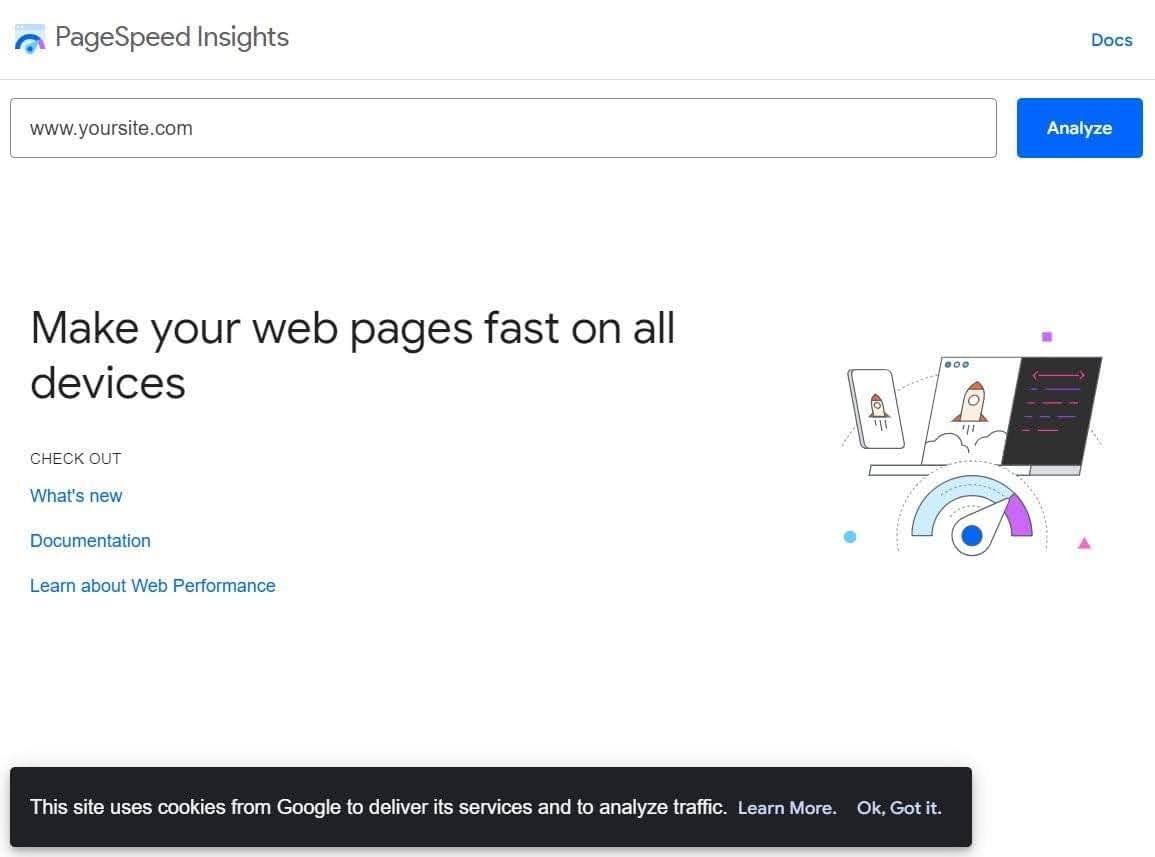
Task: Click the speedometer gauge's blue center dial
Action: [x=971, y=537]
